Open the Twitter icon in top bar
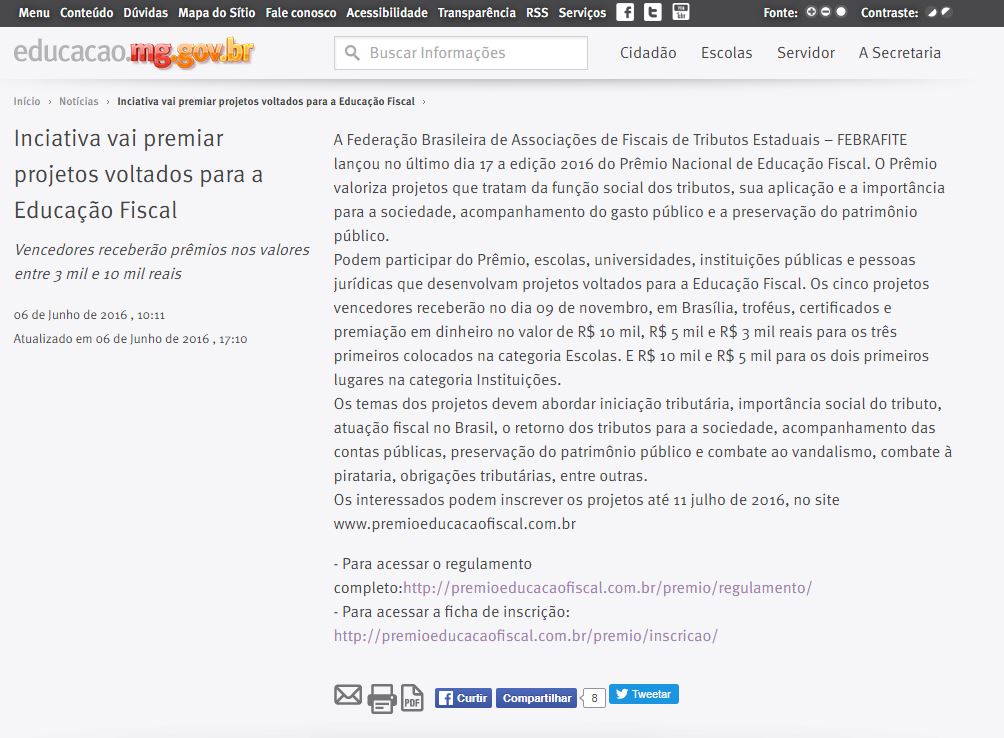 pyautogui.click(x=653, y=13)
